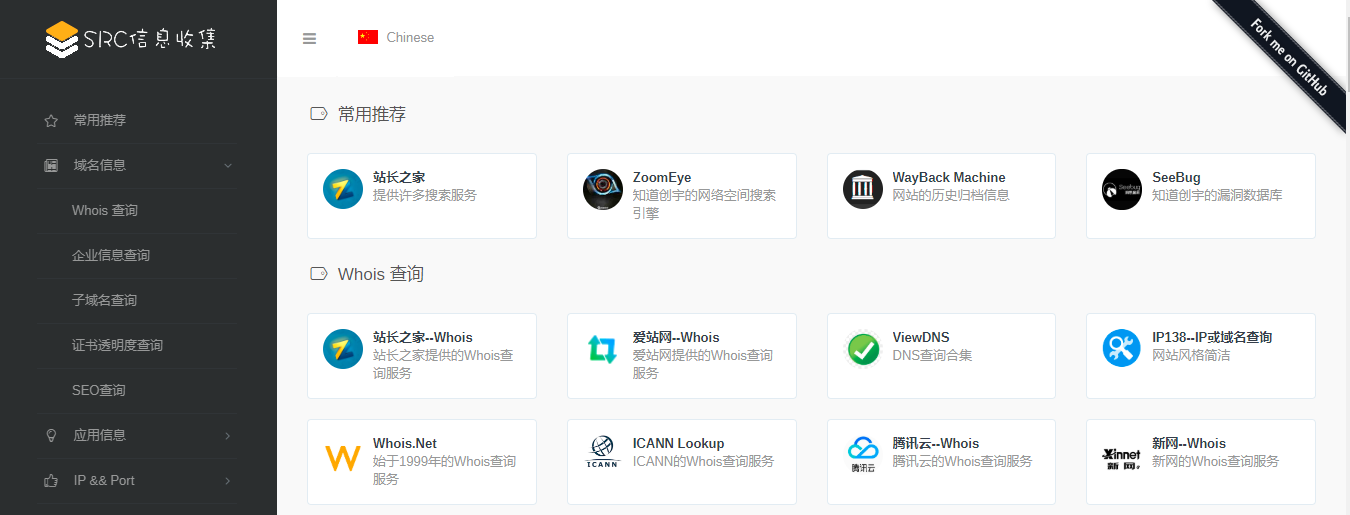The image size is (1350, 515).
Task: Click the 站长之家--Whois logo icon
Action: point(343,349)
